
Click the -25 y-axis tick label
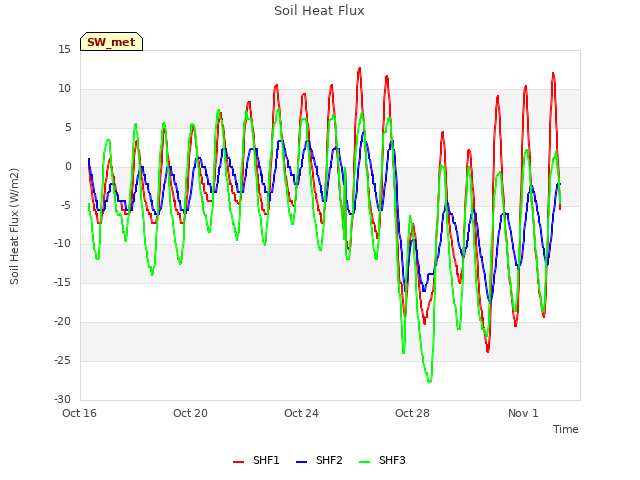click(x=62, y=360)
